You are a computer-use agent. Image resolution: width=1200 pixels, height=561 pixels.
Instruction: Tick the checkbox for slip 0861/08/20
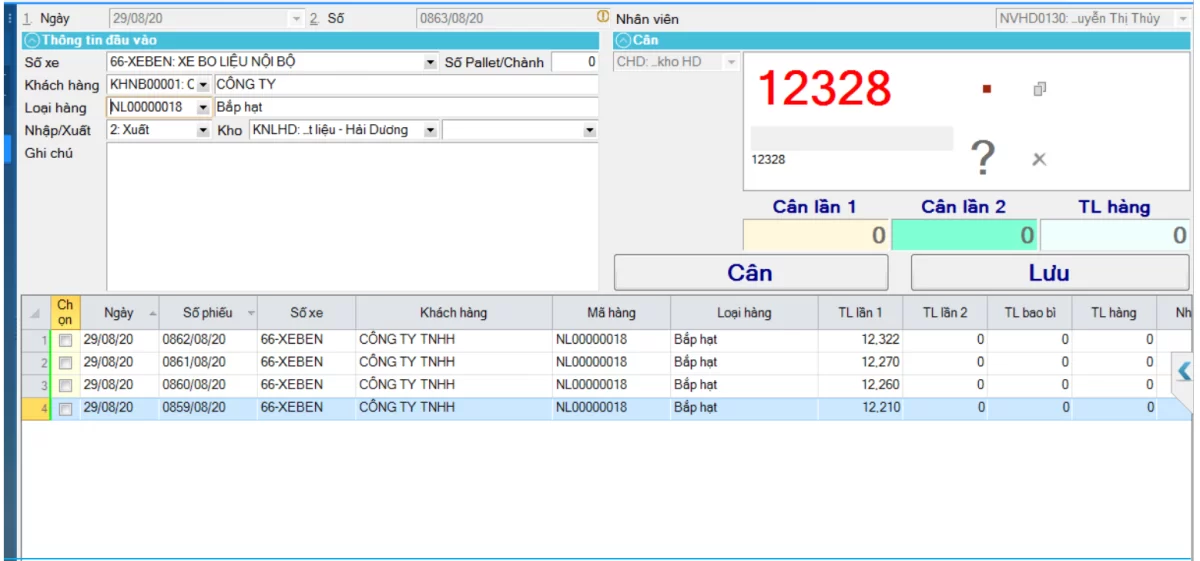(65, 363)
